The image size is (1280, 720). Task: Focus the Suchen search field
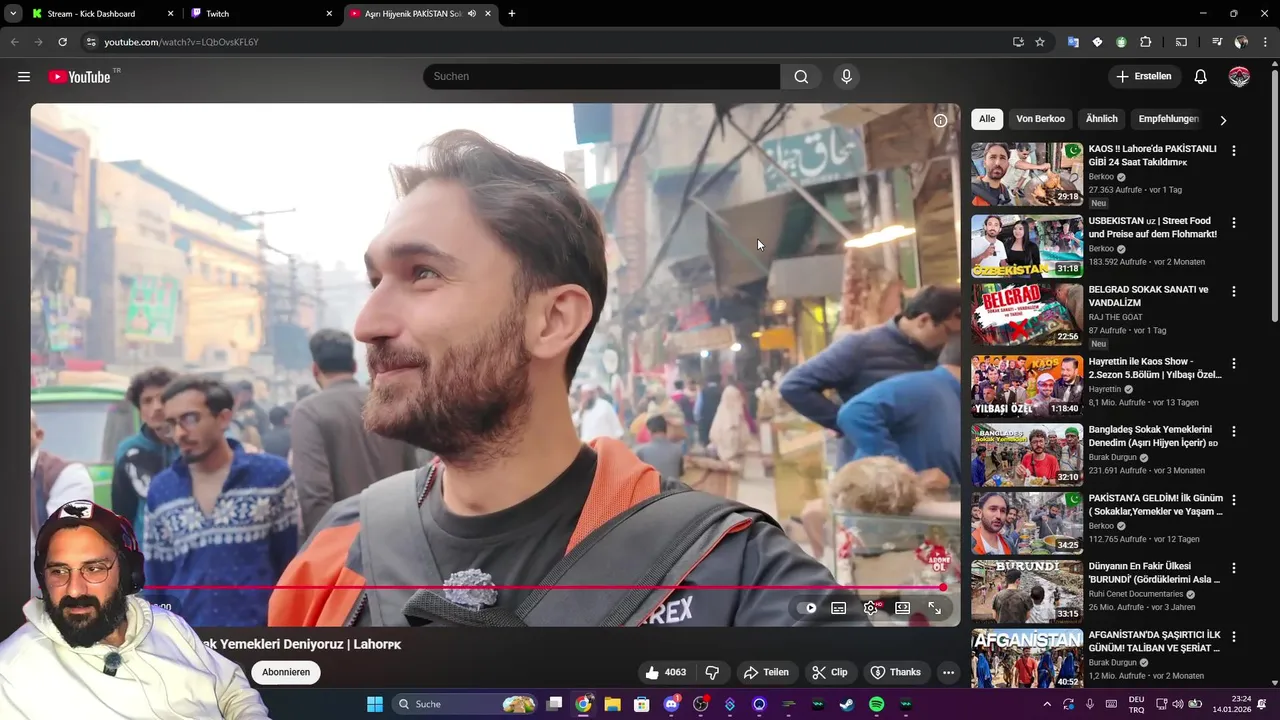tap(601, 77)
